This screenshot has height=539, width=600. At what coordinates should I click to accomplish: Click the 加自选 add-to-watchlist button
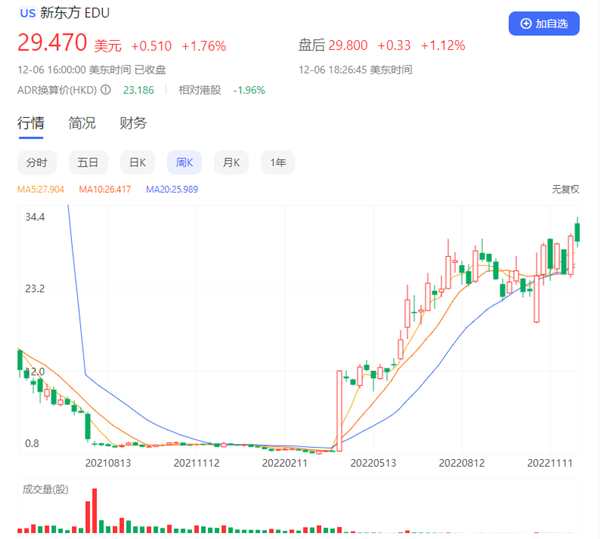[543, 24]
